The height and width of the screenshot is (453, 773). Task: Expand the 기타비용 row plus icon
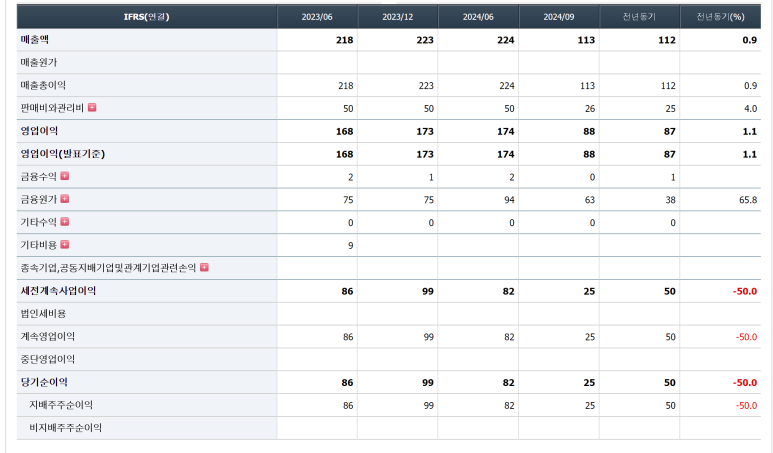(x=65, y=244)
